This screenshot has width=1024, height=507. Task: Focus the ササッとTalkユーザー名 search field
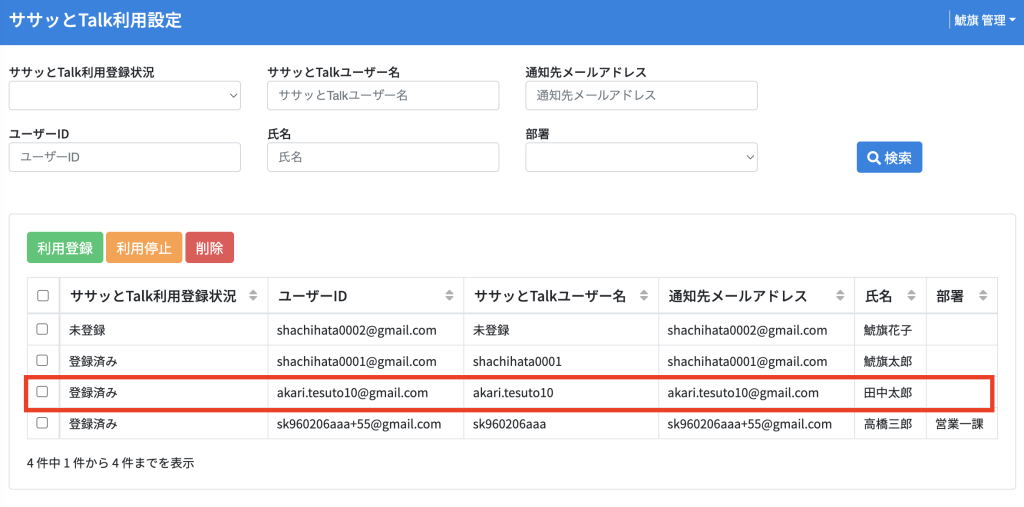click(383, 95)
